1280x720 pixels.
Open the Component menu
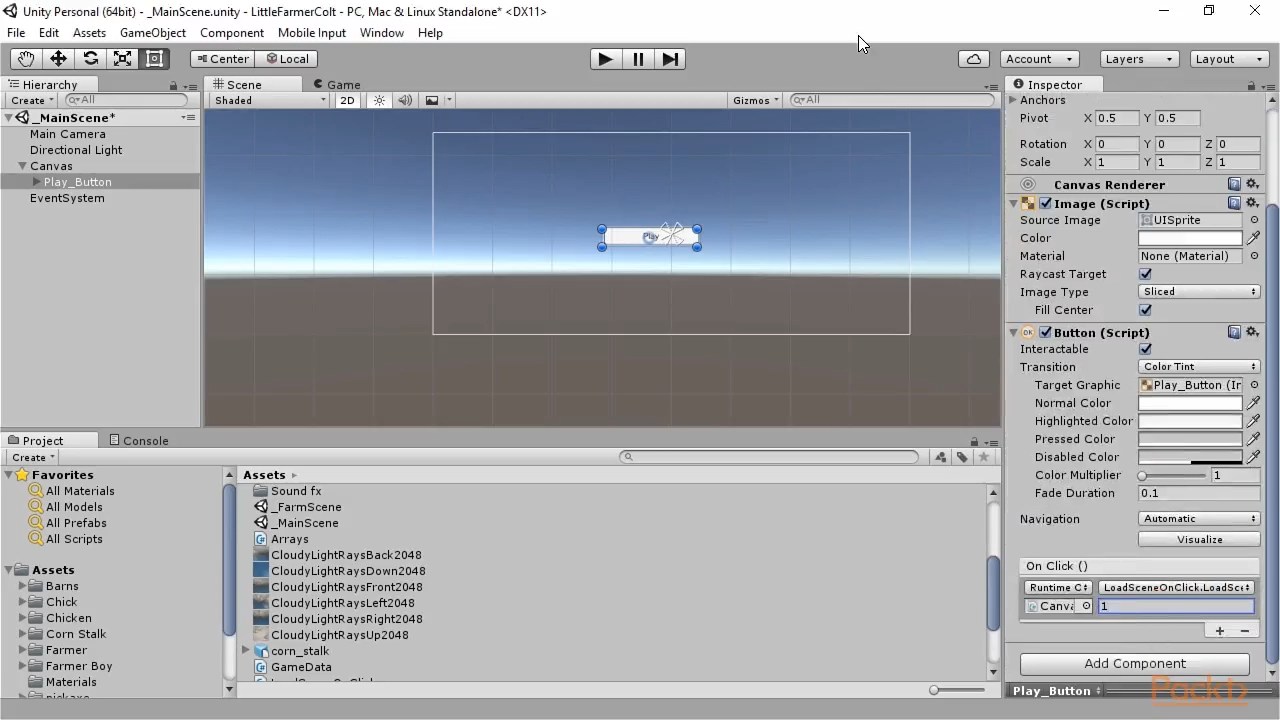point(232,33)
